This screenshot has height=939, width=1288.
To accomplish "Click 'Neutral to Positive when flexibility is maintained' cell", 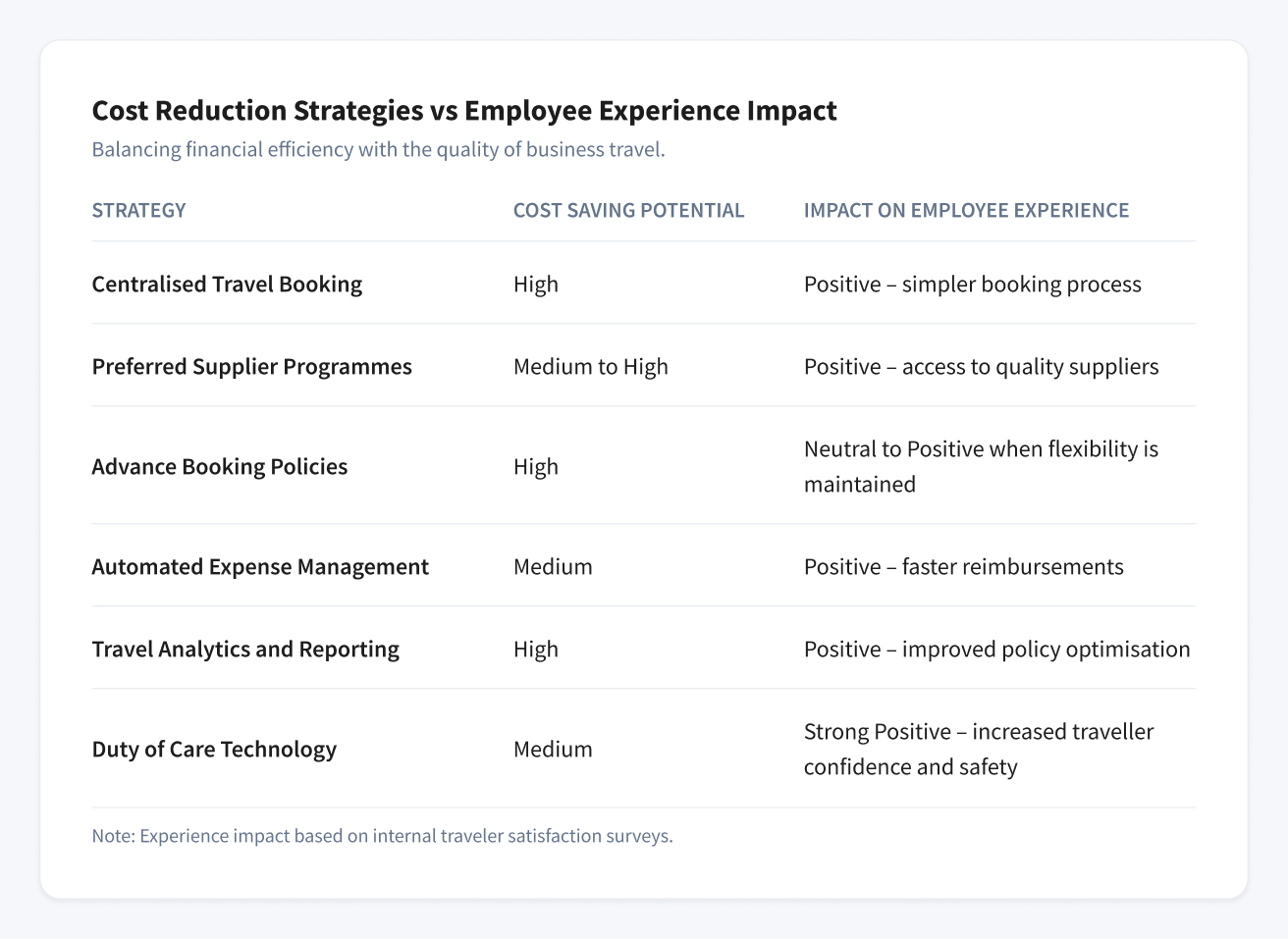I will tap(982, 467).
